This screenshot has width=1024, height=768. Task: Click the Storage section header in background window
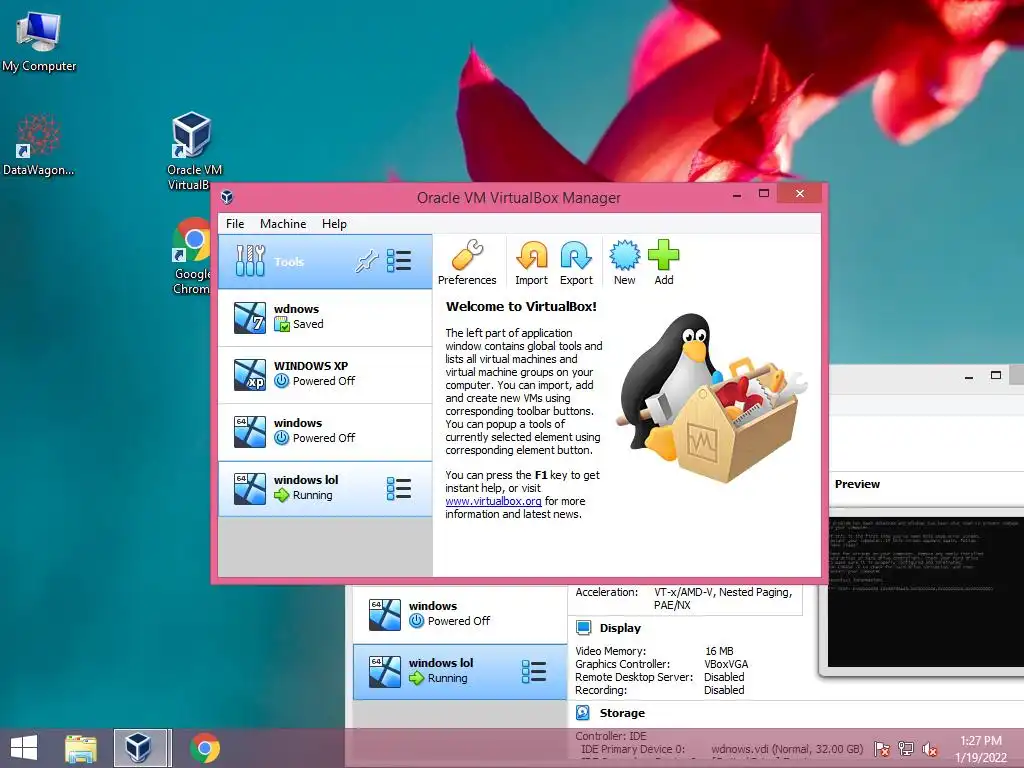pyautogui.click(x=622, y=713)
